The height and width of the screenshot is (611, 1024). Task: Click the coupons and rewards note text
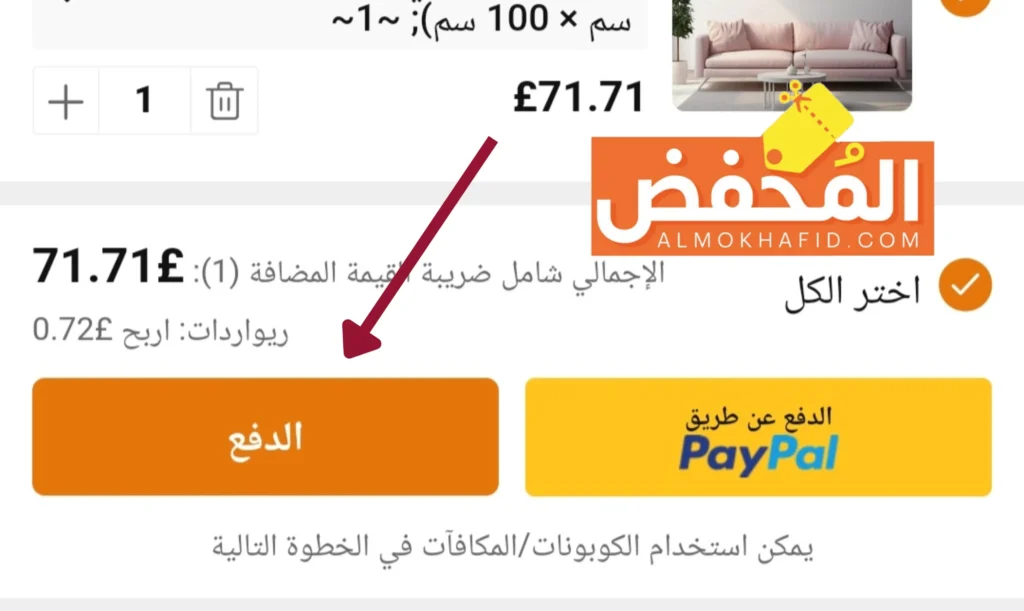point(513,547)
